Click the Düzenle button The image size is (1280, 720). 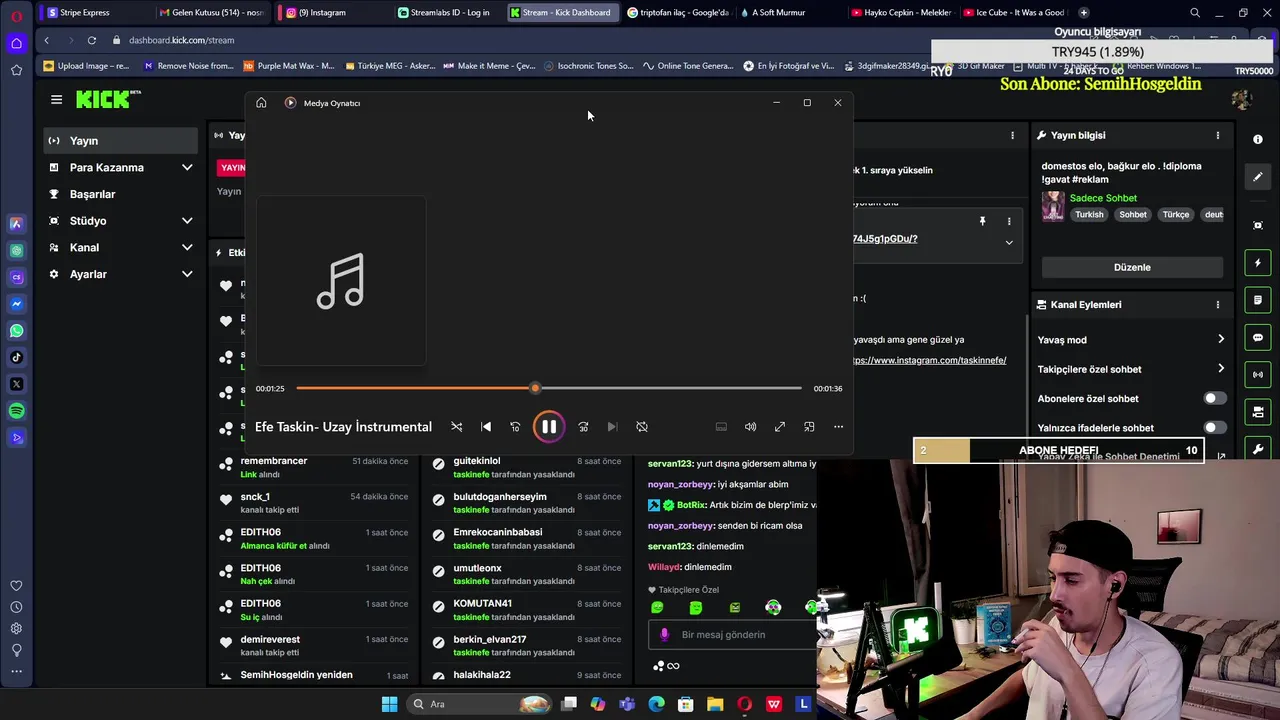click(1132, 267)
